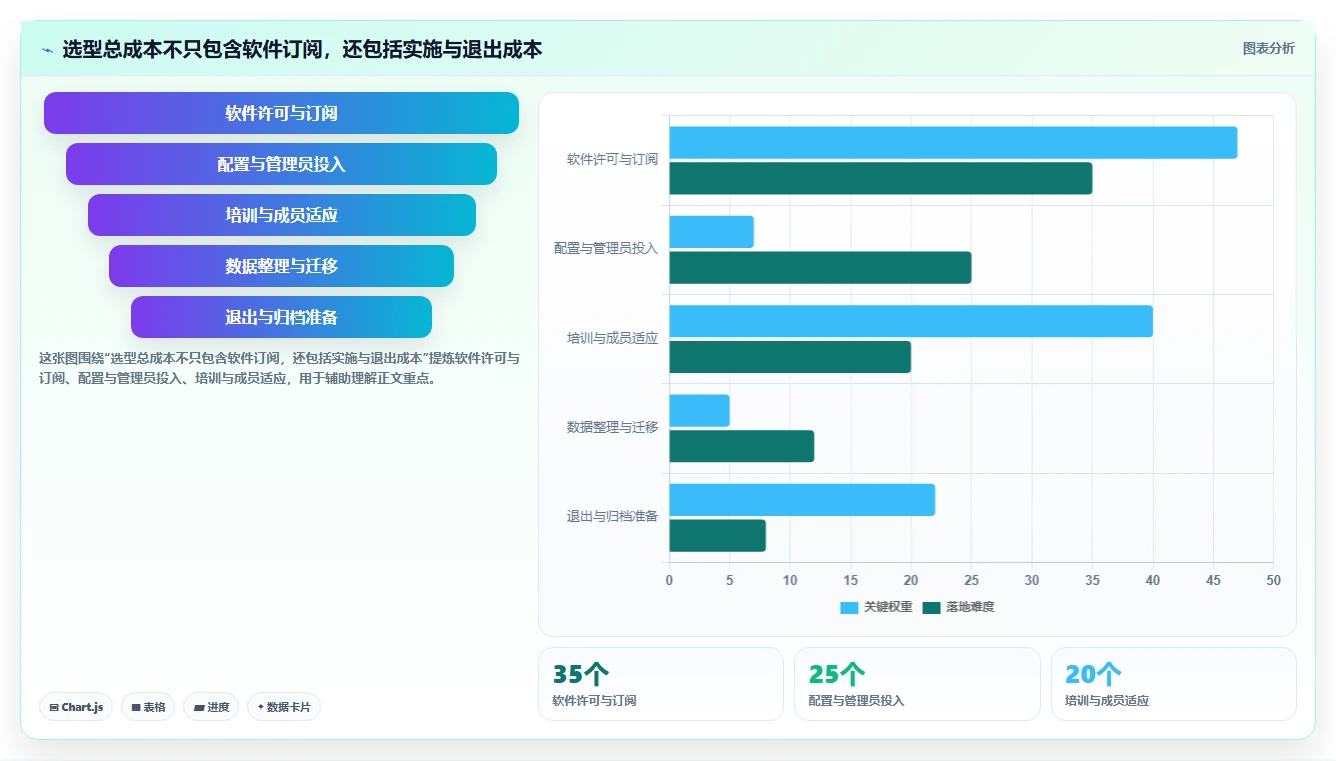The width and height of the screenshot is (1336, 761).
Task: Click the 进度 tag chip
Action: pyautogui.click(x=211, y=707)
